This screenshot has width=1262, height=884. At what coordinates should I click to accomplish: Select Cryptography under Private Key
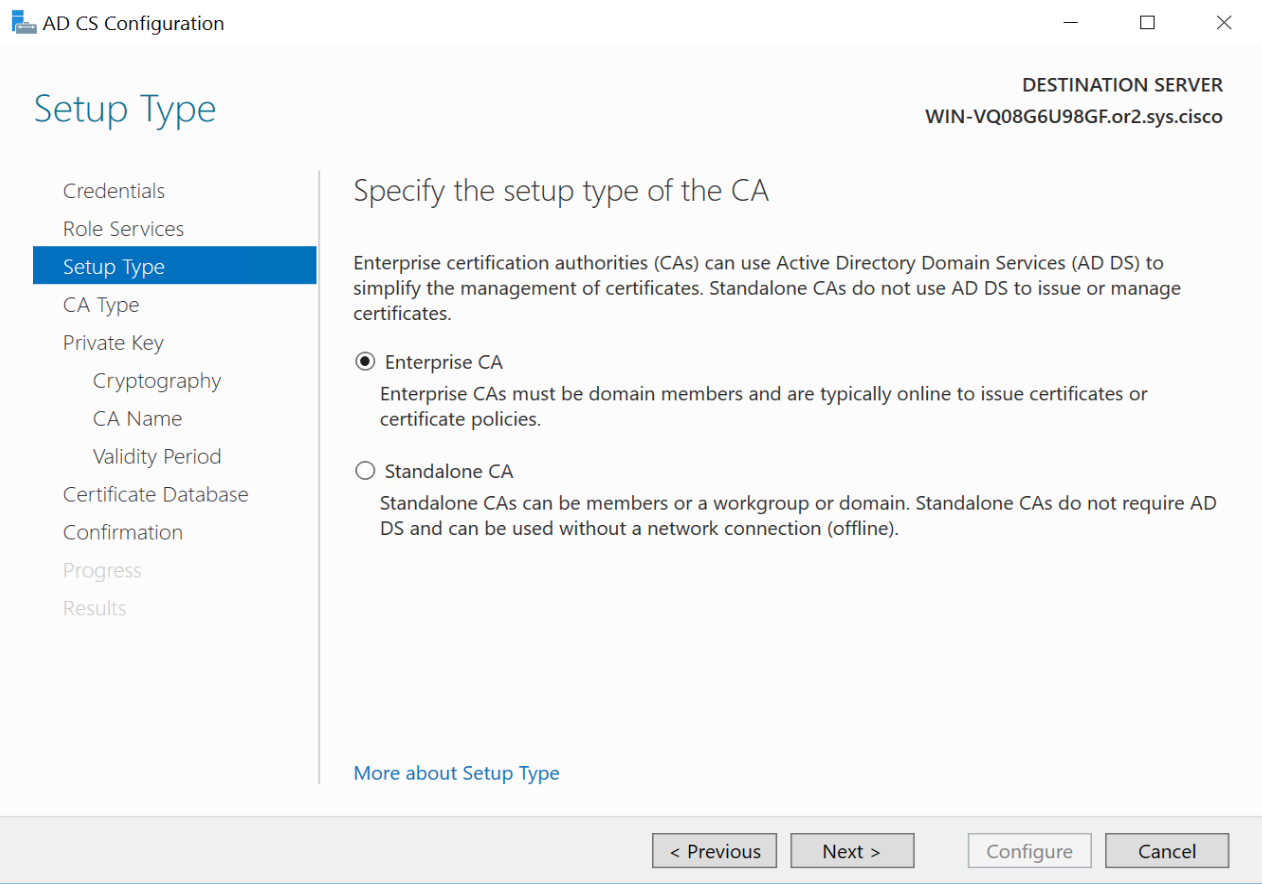[157, 381]
